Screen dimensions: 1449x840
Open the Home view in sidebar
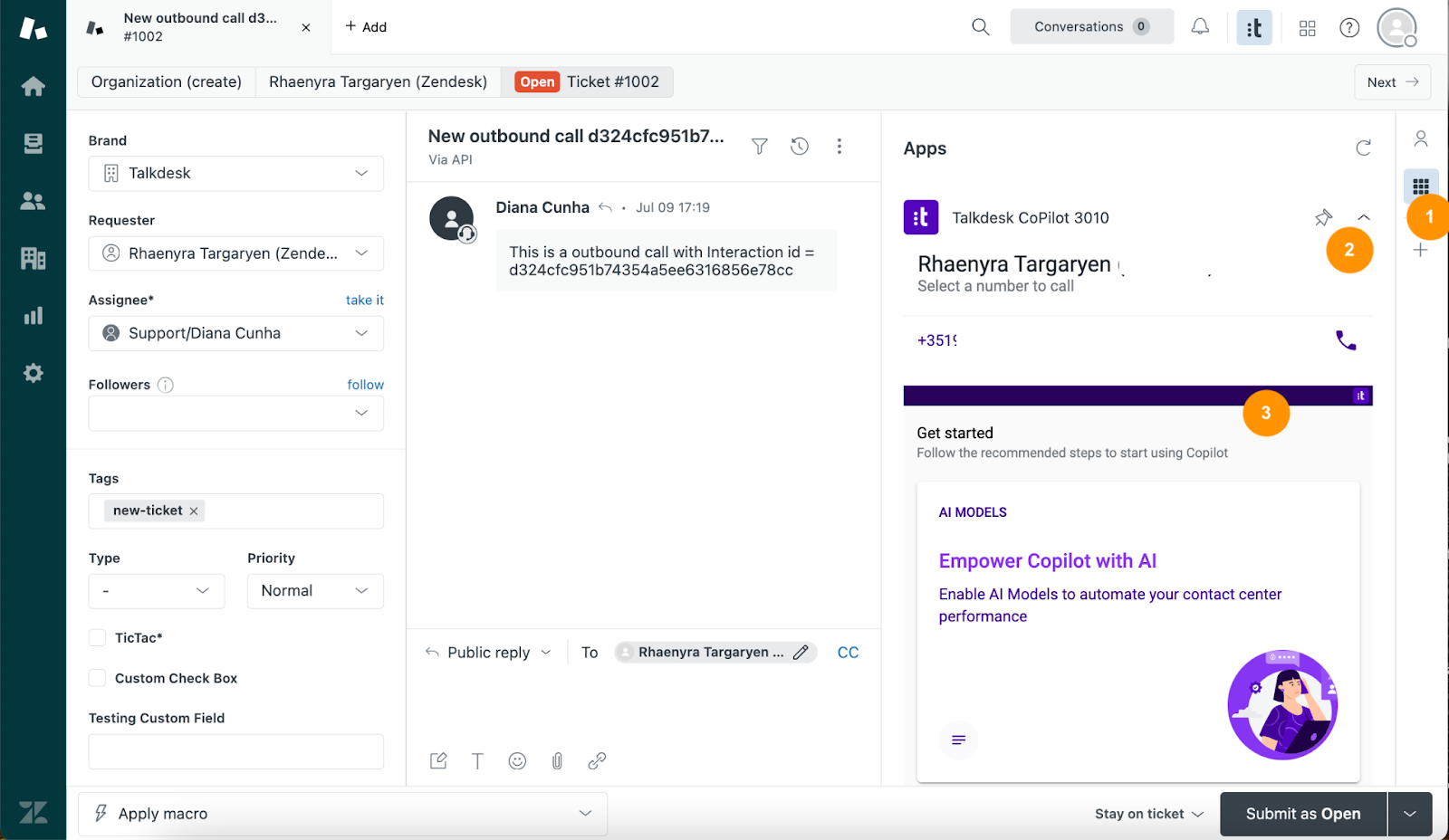[33, 86]
